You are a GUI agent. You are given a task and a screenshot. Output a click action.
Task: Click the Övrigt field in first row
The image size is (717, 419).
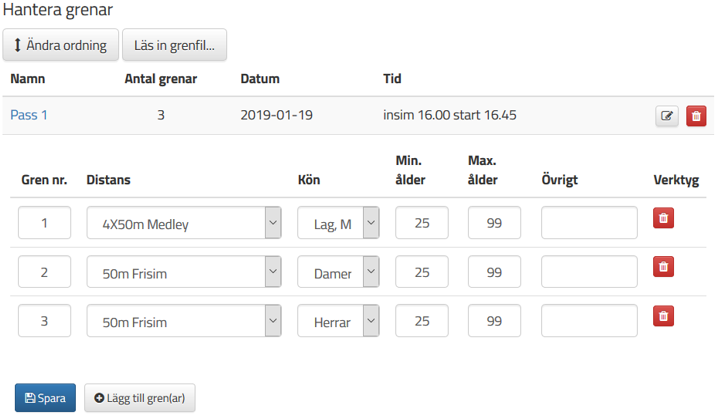(589, 223)
